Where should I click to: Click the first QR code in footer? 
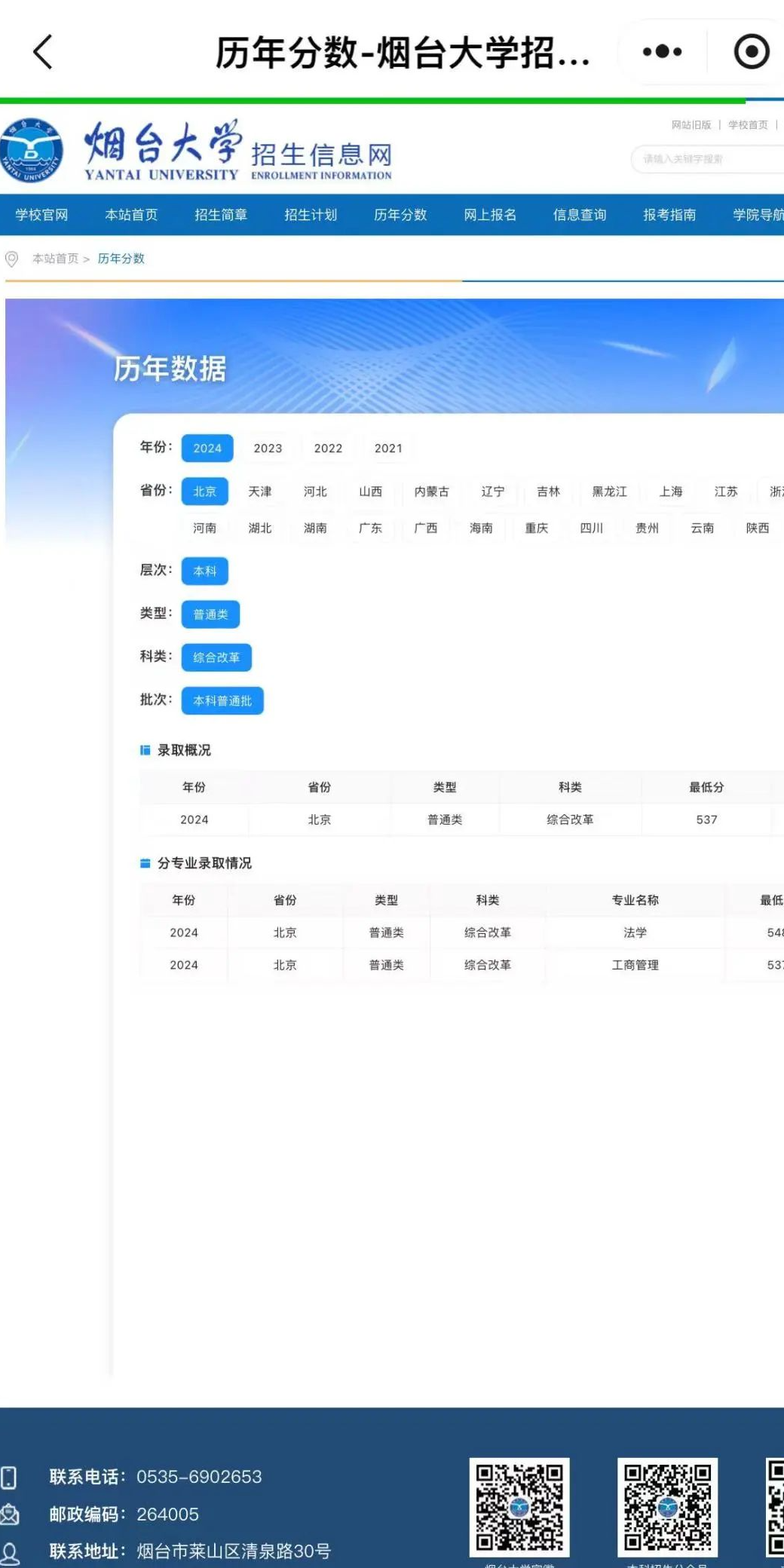click(x=519, y=1507)
